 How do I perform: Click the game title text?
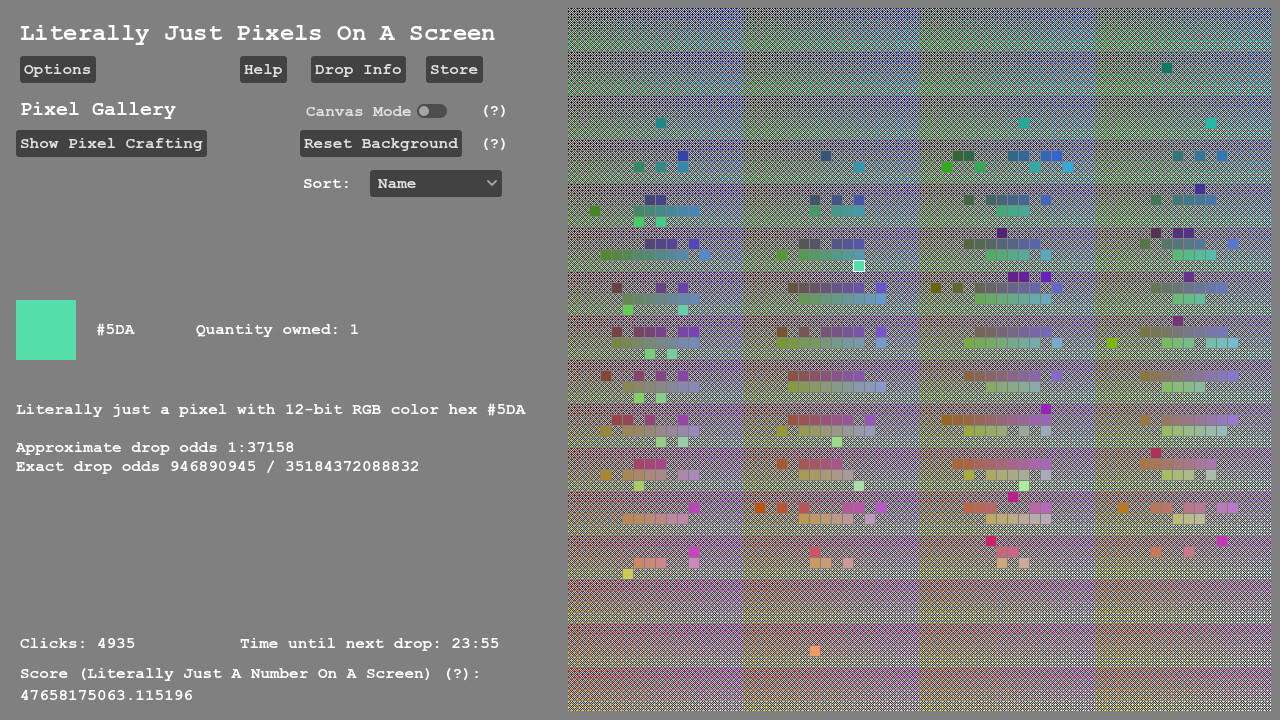(257, 33)
